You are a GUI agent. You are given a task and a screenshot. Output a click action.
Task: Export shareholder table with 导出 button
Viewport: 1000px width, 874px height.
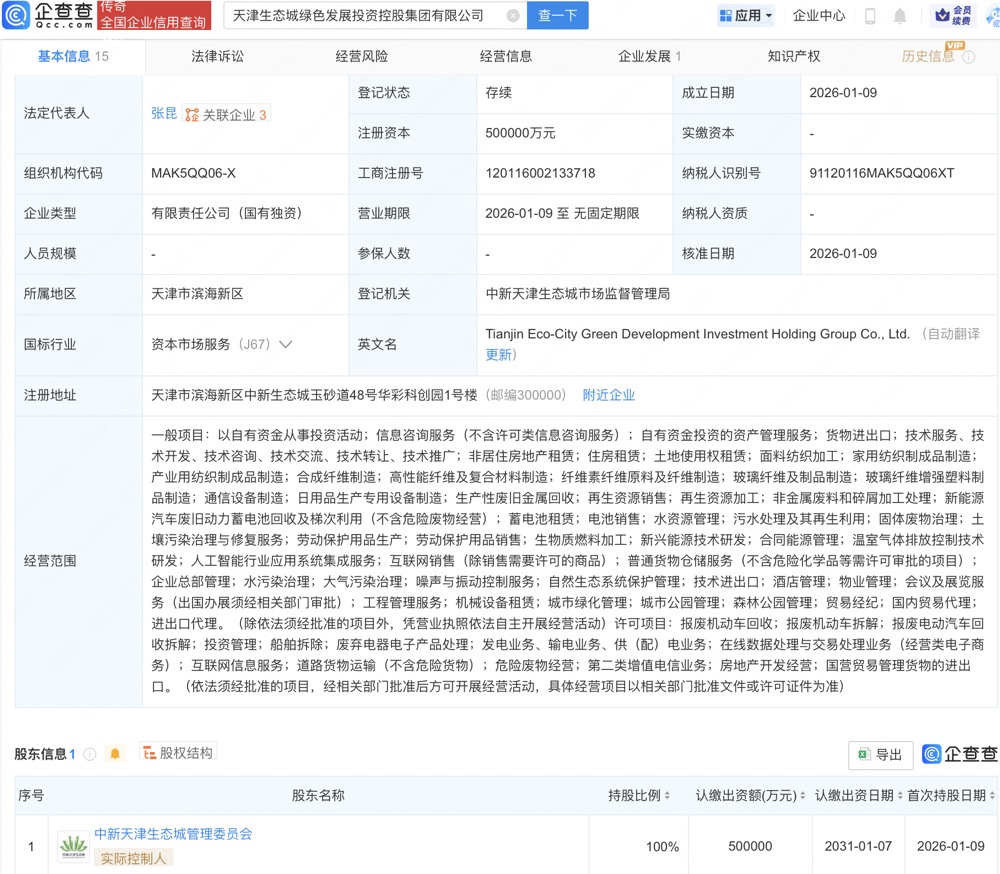tap(880, 755)
